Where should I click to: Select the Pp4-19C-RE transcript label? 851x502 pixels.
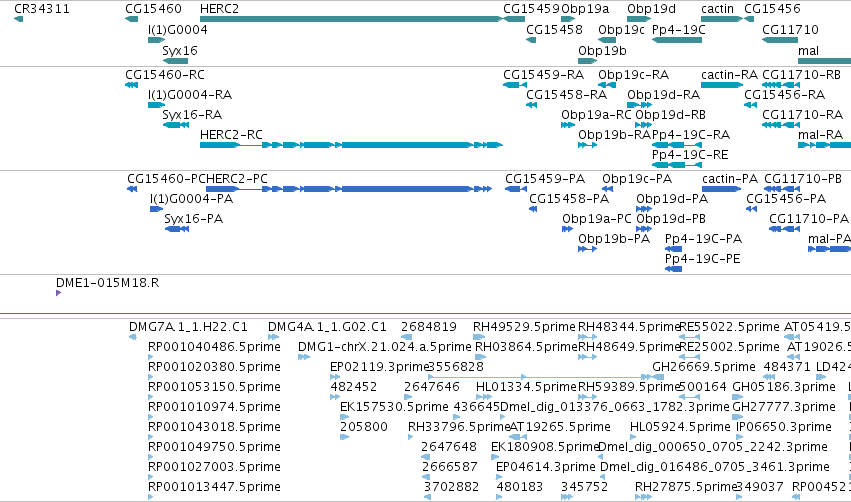(x=690, y=155)
